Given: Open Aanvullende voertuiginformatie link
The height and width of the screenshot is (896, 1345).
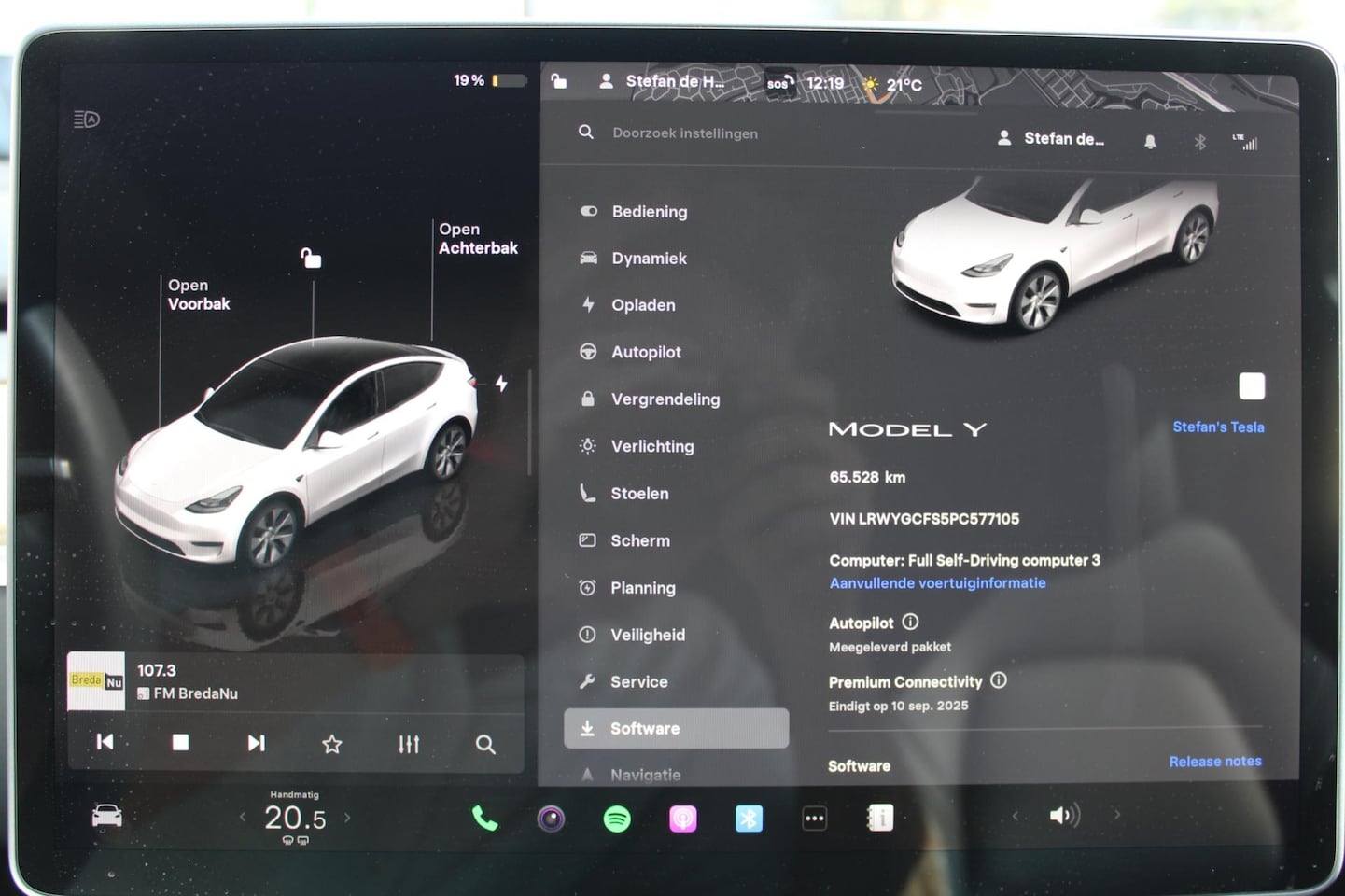Looking at the screenshot, I should tap(937, 583).
